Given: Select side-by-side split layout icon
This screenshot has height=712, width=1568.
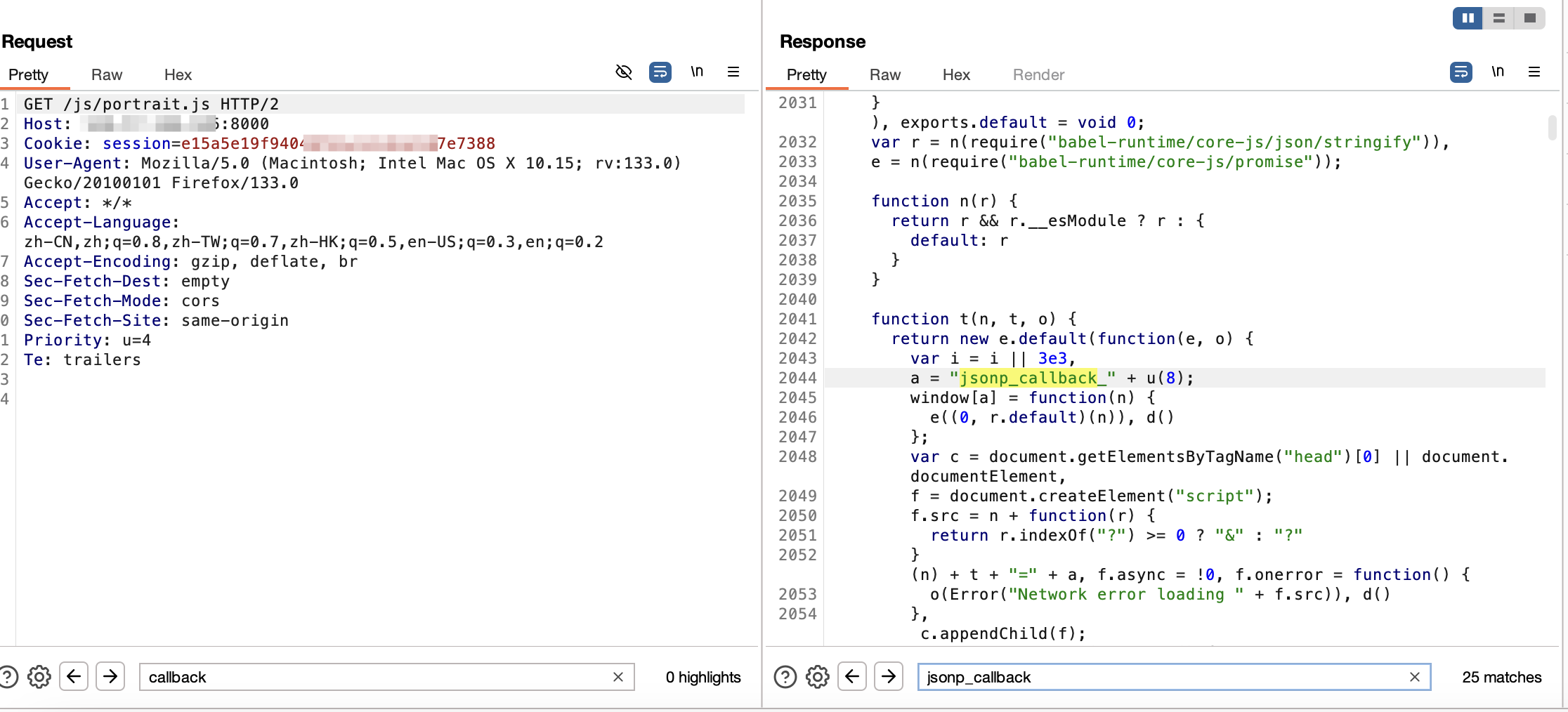Looking at the screenshot, I should 1468,18.
